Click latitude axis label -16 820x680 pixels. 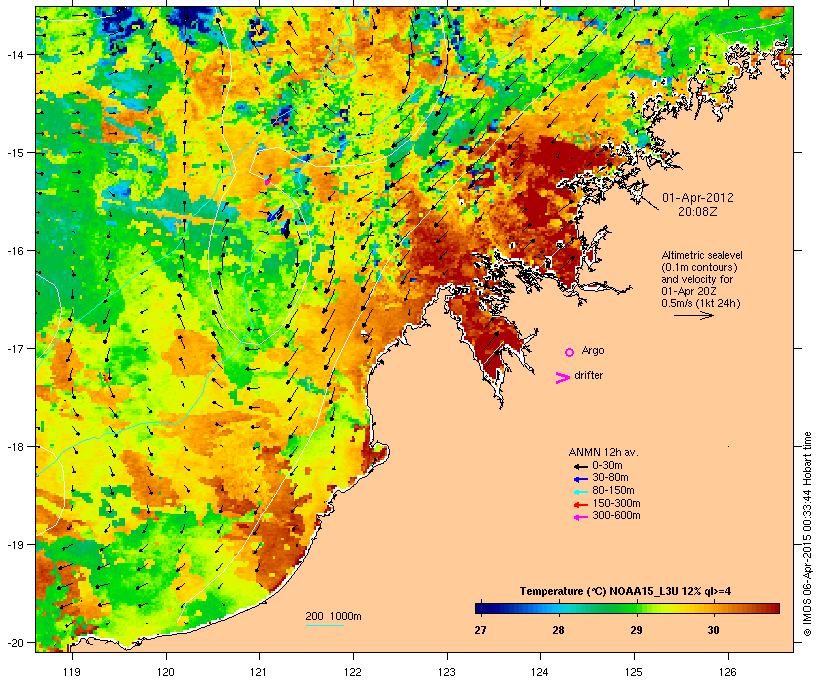(15, 251)
